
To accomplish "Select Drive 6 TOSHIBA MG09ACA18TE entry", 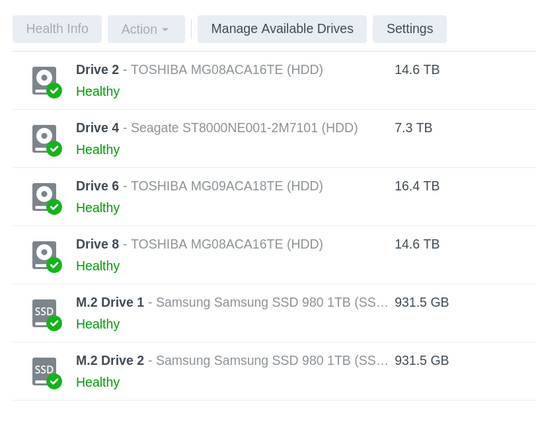I will click(x=274, y=197).
